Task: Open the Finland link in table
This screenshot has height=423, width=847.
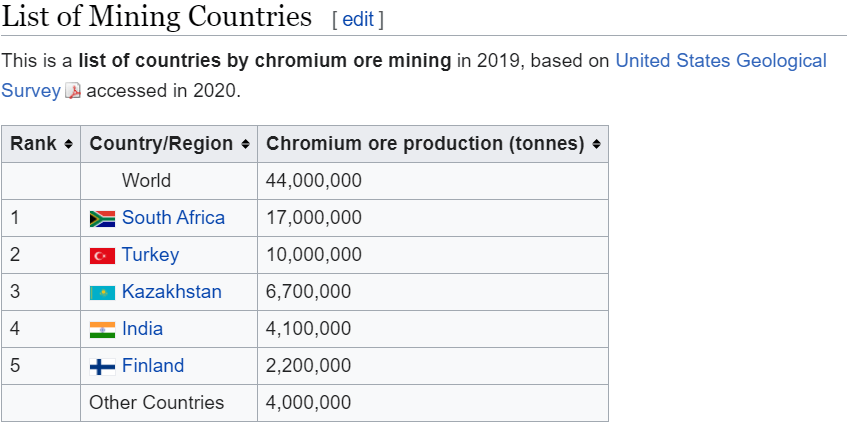Action: pos(153,366)
